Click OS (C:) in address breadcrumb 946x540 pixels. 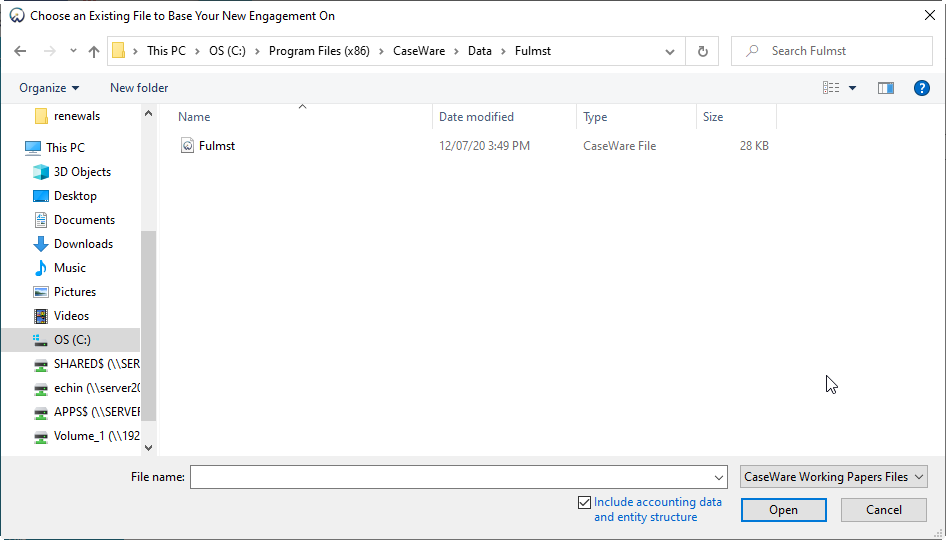tap(227, 51)
